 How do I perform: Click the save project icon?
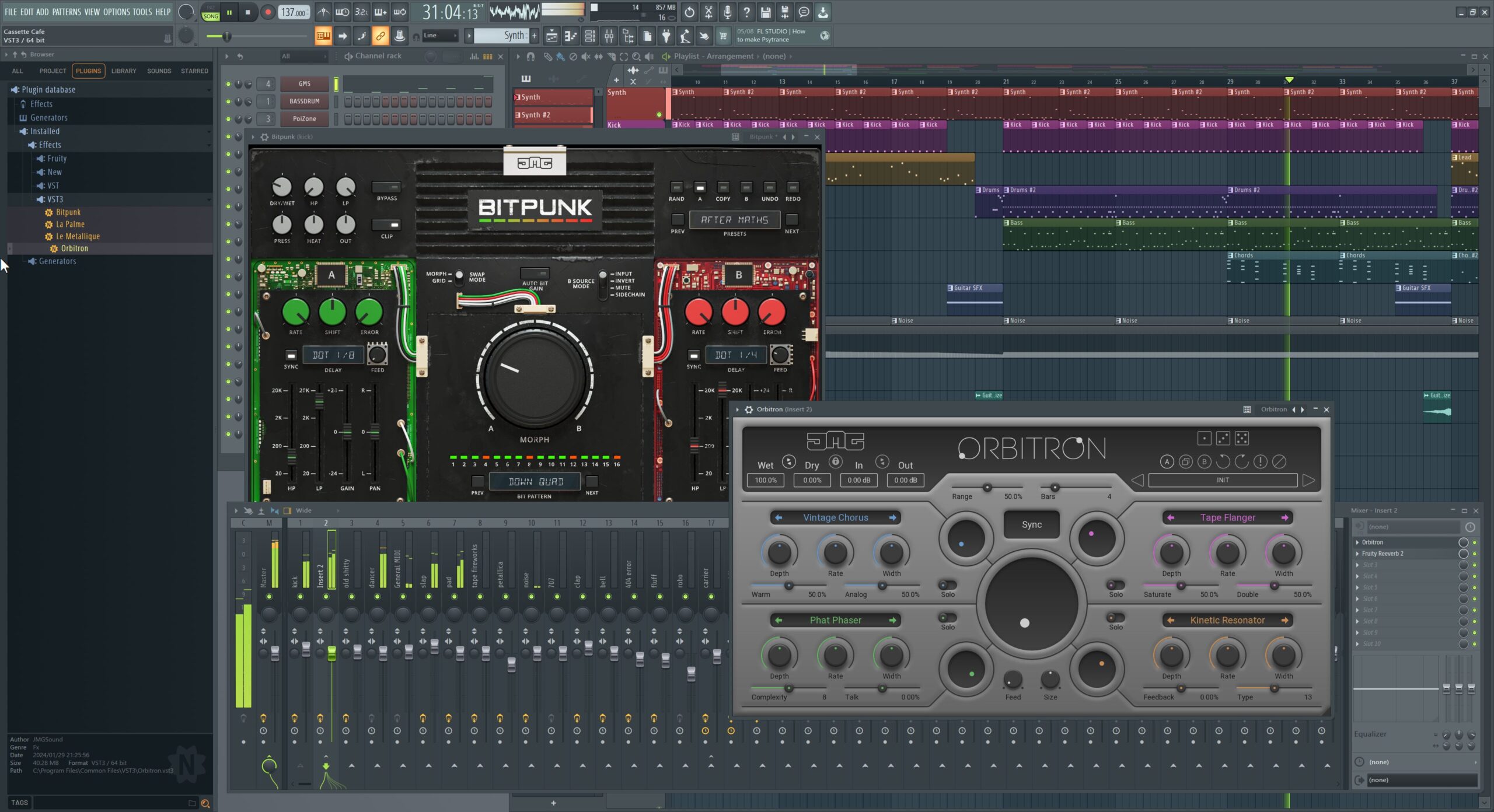pos(766,12)
